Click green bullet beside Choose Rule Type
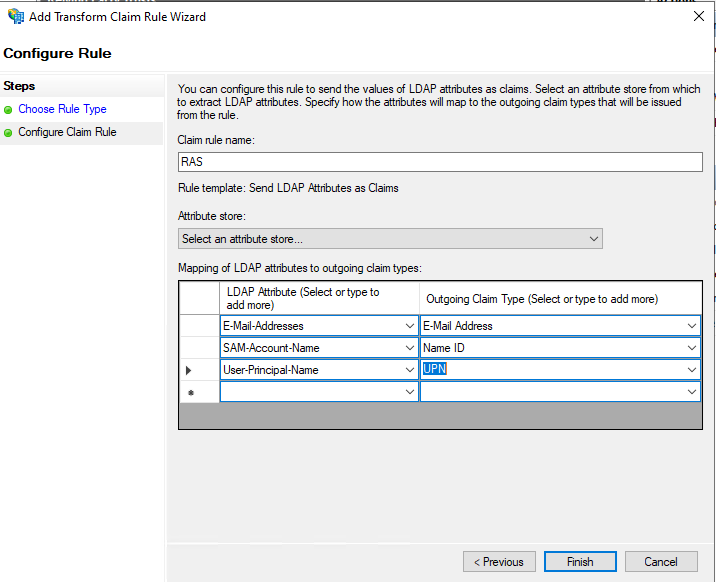Screen dimensions: 716x582 (8, 110)
